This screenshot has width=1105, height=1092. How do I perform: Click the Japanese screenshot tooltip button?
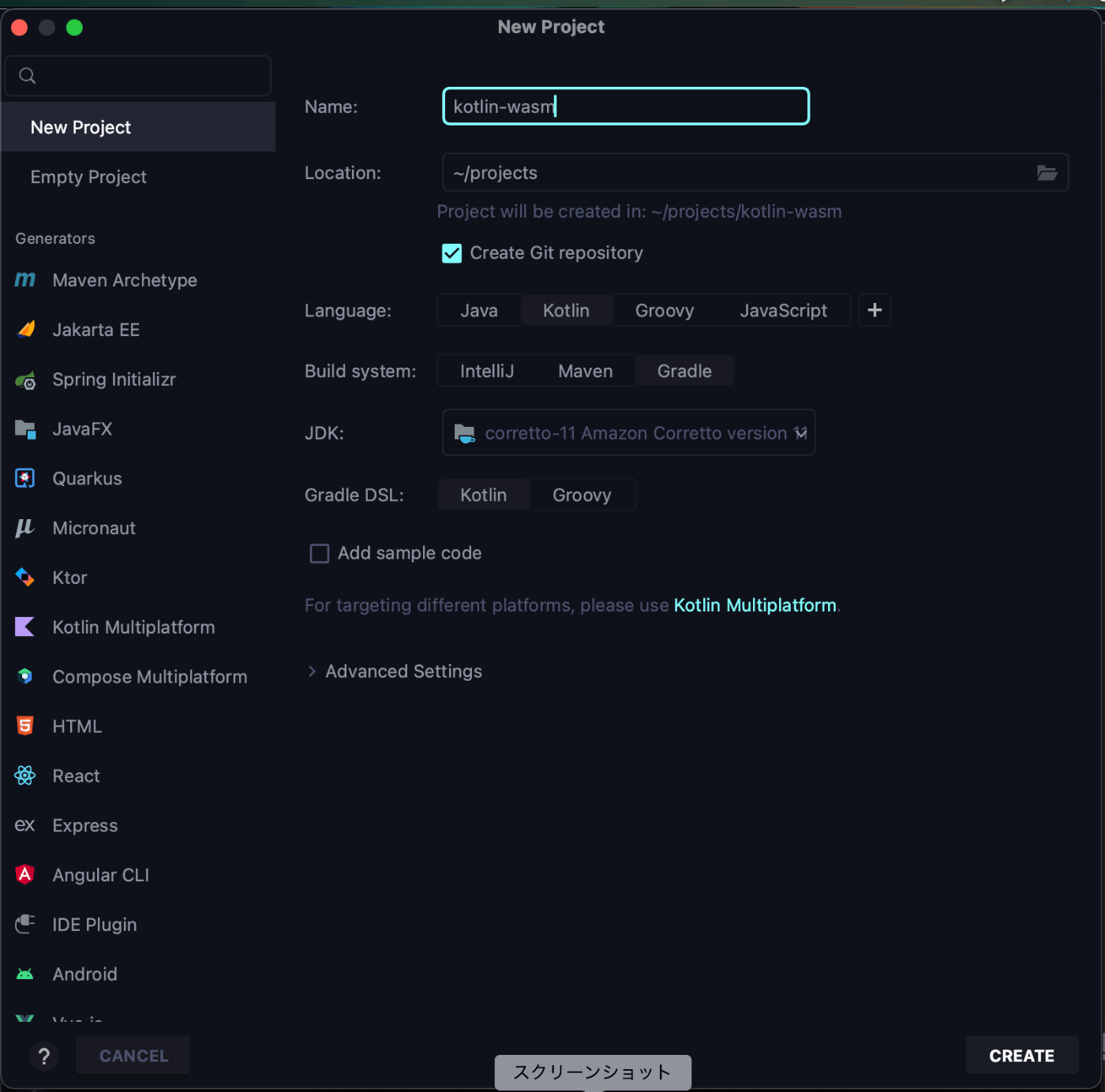point(593,1072)
